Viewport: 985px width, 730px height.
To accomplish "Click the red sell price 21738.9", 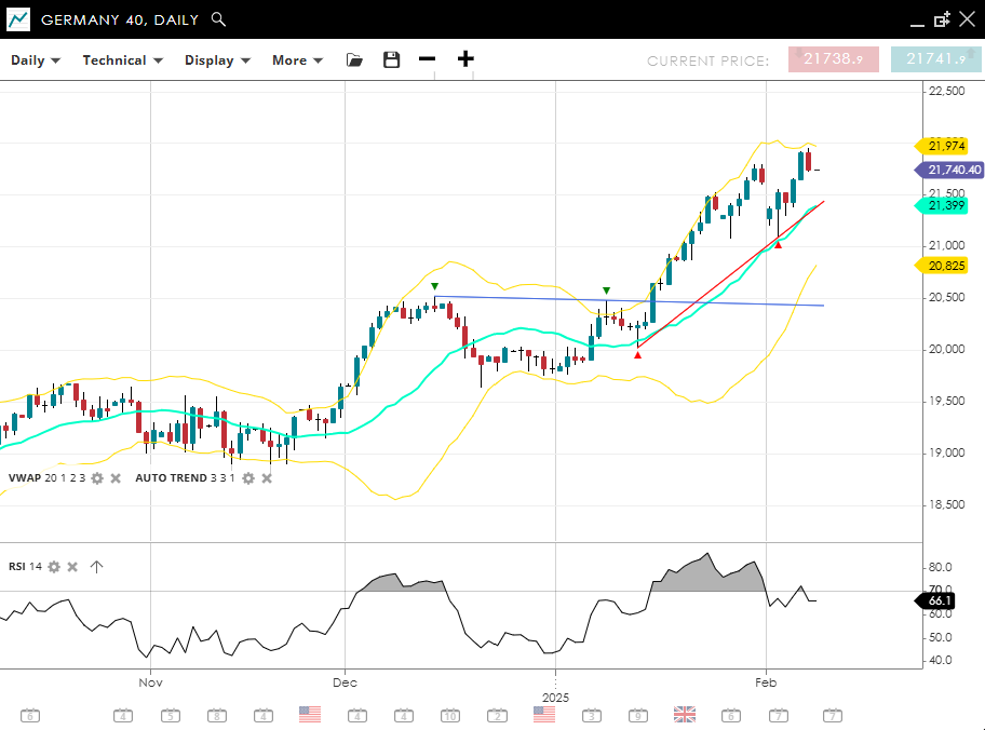I will (833, 60).
